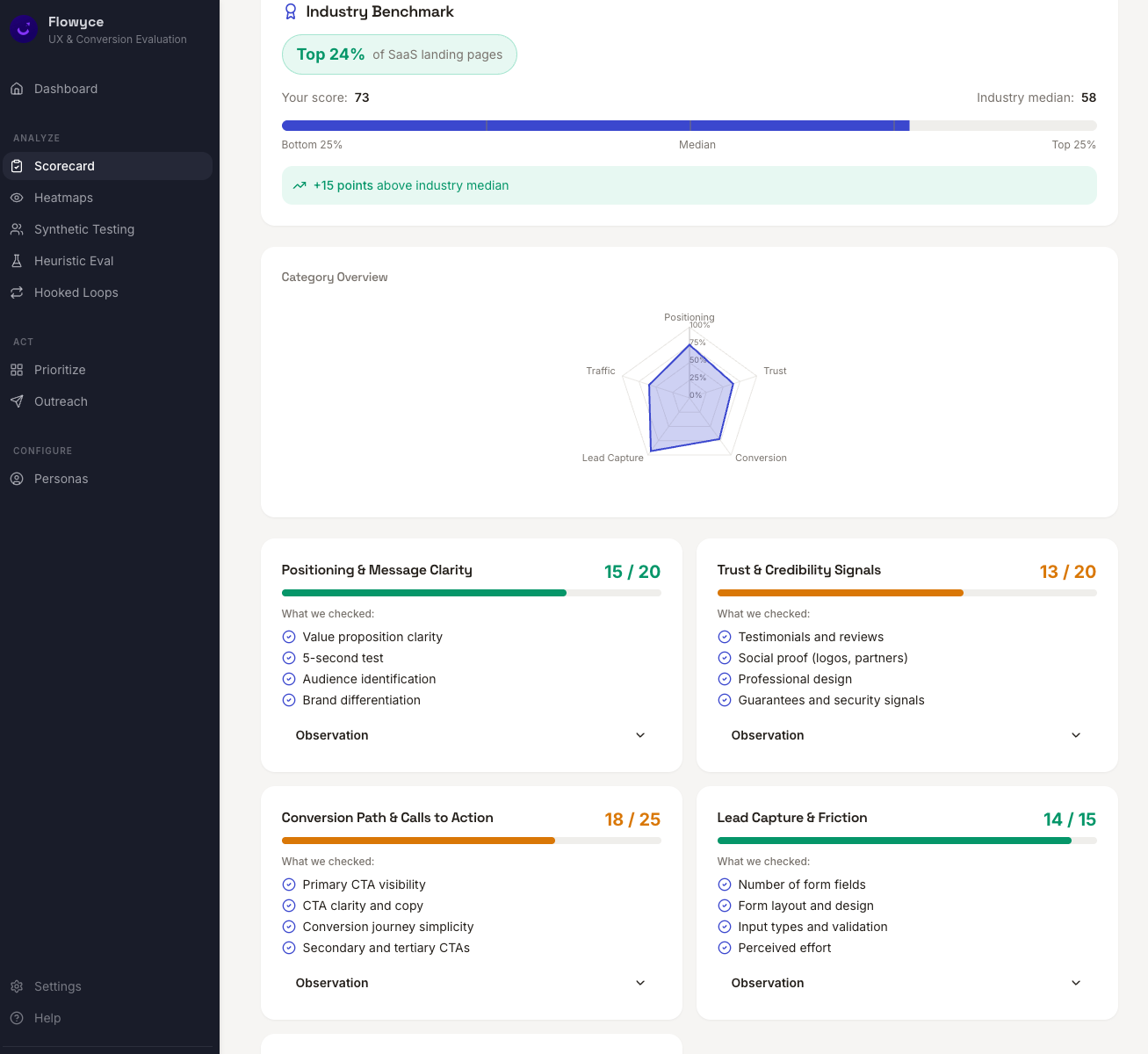1148x1054 pixels.
Task: Expand Observation under Positioning & Message Clarity
Action: pyautogui.click(x=472, y=735)
